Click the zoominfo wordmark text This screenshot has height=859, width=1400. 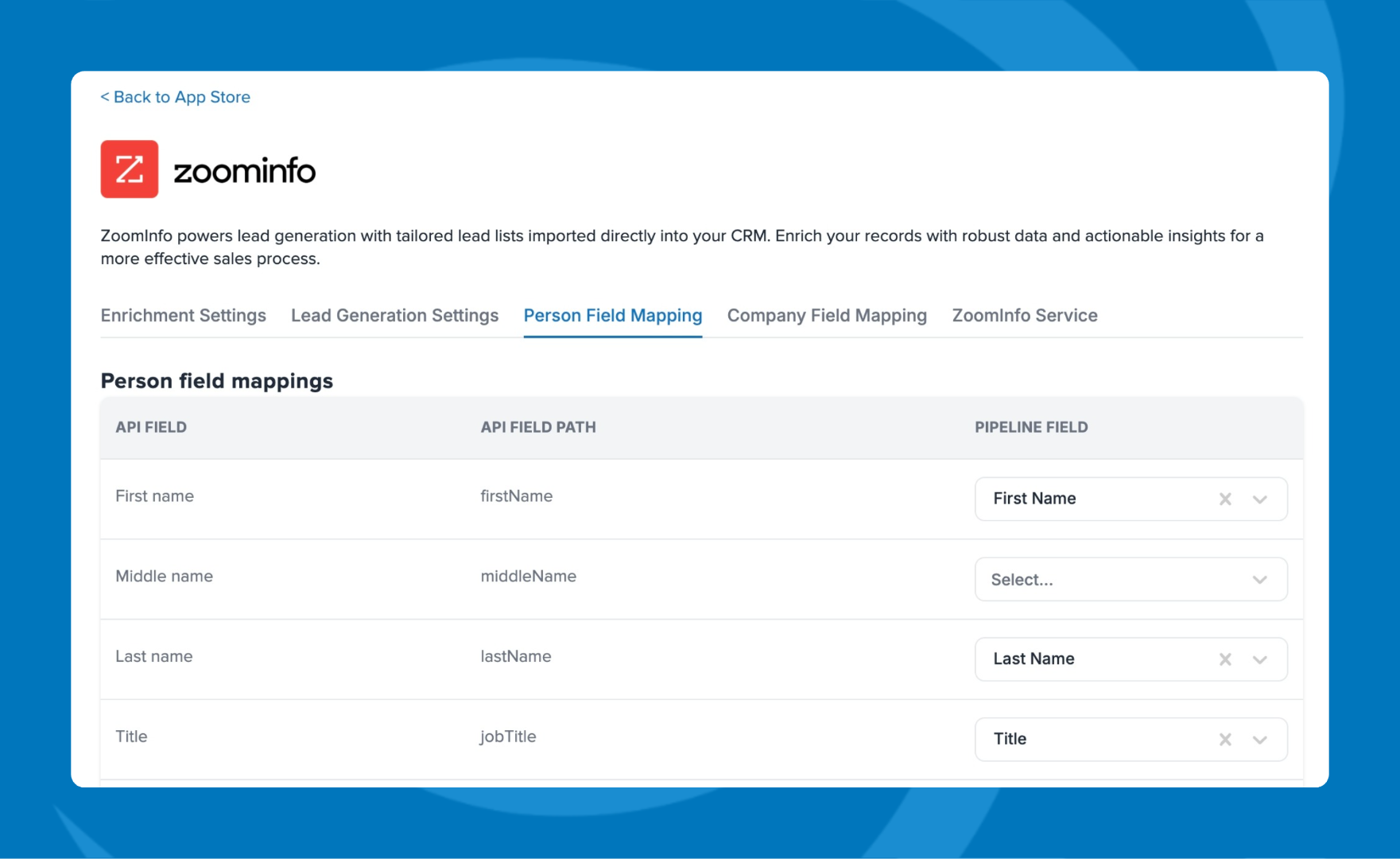(244, 171)
